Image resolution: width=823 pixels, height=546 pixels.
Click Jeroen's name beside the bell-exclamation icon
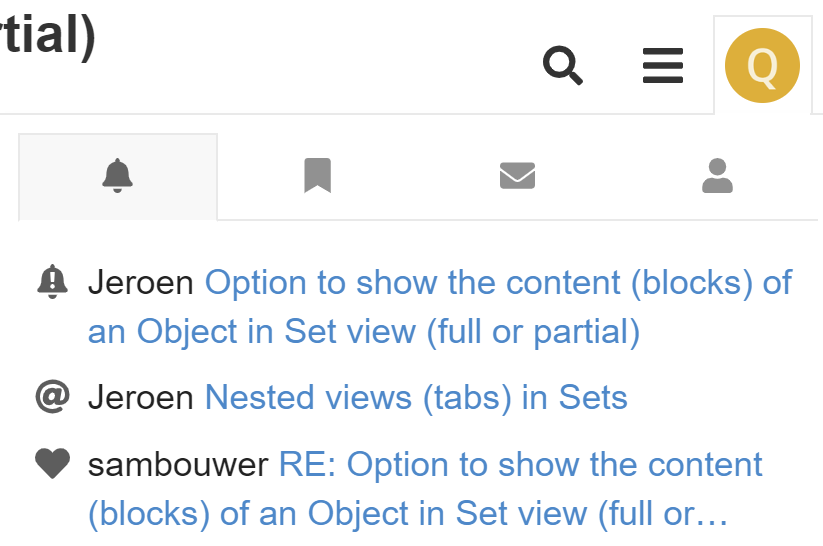141,283
